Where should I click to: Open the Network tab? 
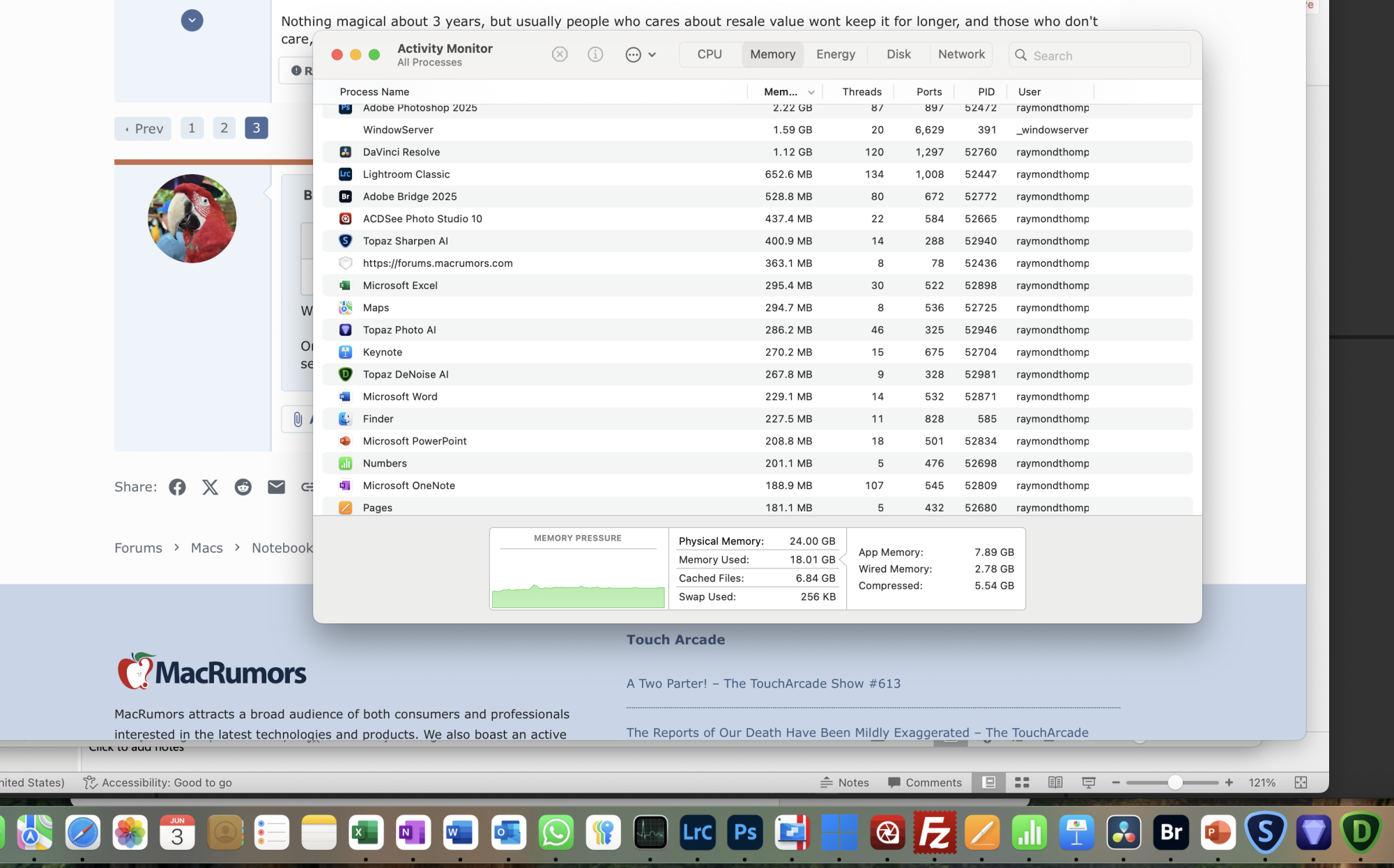pyautogui.click(x=960, y=54)
